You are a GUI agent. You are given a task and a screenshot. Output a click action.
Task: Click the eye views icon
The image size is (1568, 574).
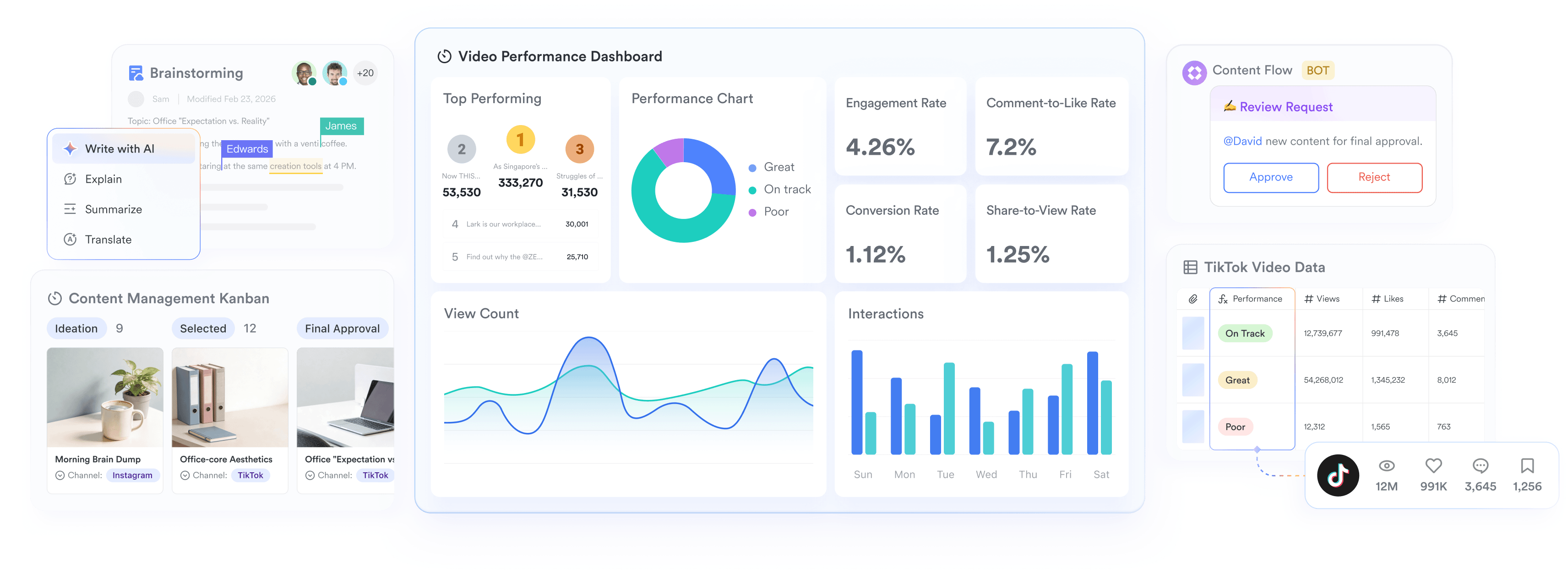[1386, 466]
